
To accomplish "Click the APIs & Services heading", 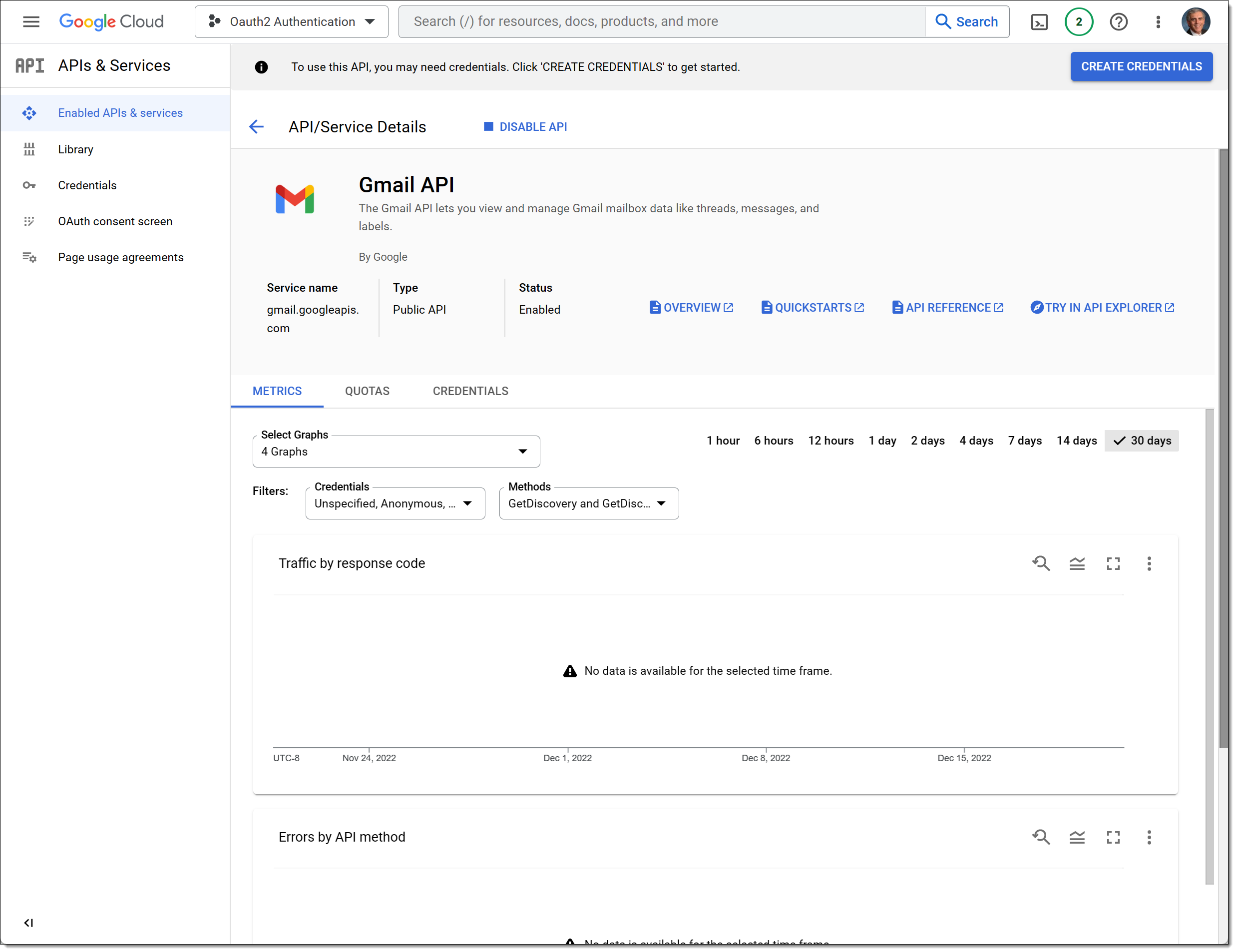I will 114,65.
